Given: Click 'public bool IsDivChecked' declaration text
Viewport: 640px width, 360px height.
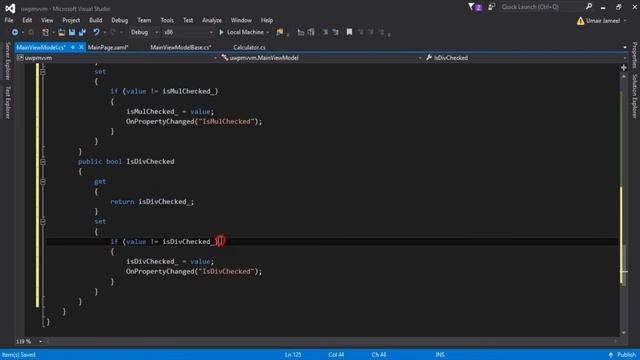Looking at the screenshot, I should 126,162.
